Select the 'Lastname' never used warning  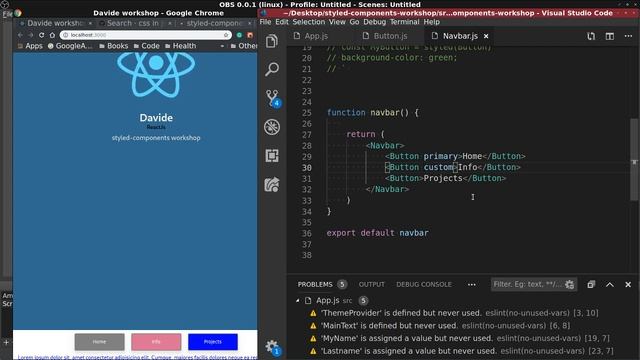462,351
